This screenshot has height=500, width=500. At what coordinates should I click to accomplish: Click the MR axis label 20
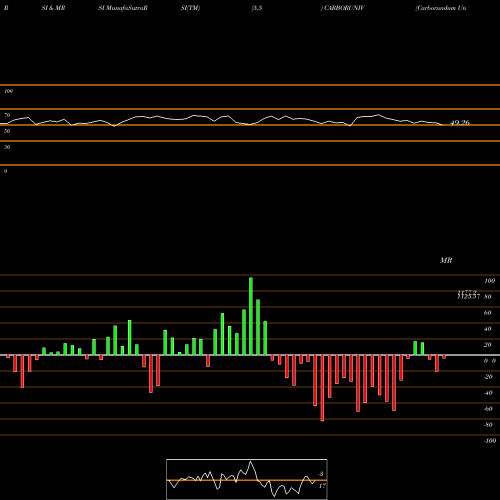pyautogui.click(x=487, y=345)
